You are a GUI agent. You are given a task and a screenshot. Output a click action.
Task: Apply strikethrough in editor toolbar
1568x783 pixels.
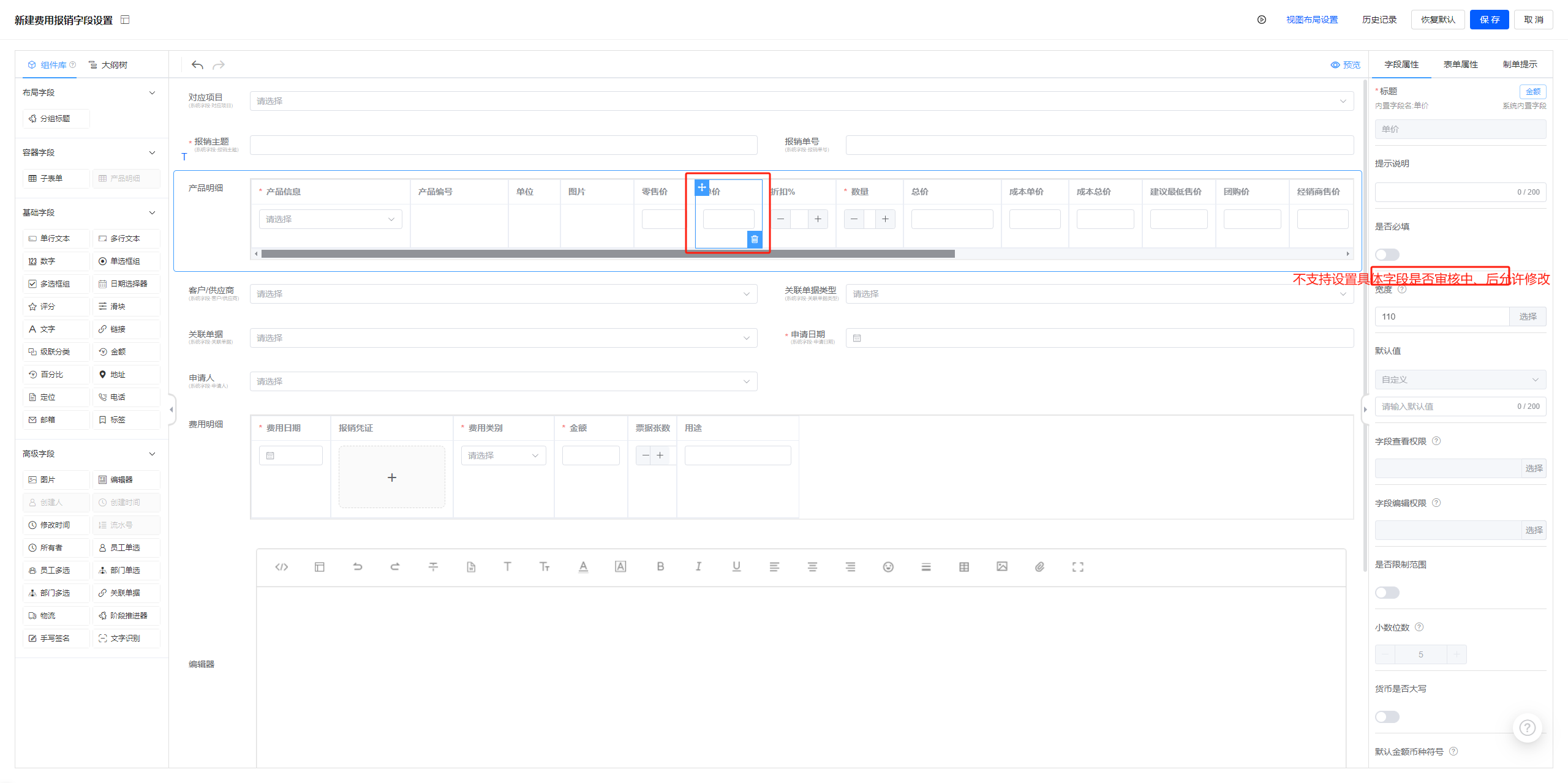(x=433, y=567)
